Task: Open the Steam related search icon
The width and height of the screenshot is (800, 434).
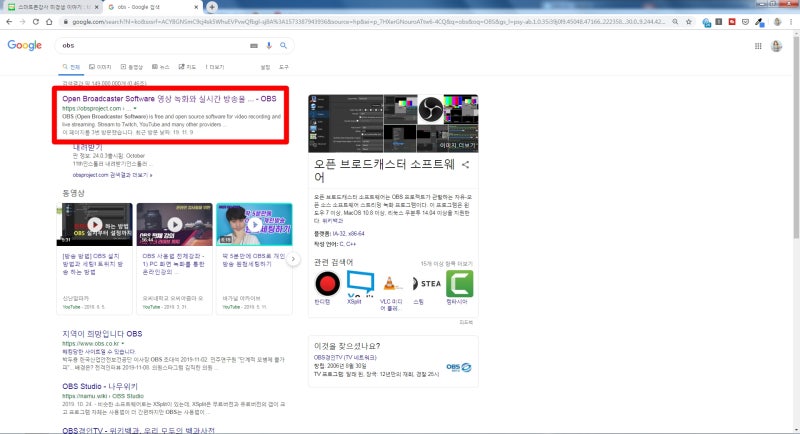Action: tap(427, 284)
